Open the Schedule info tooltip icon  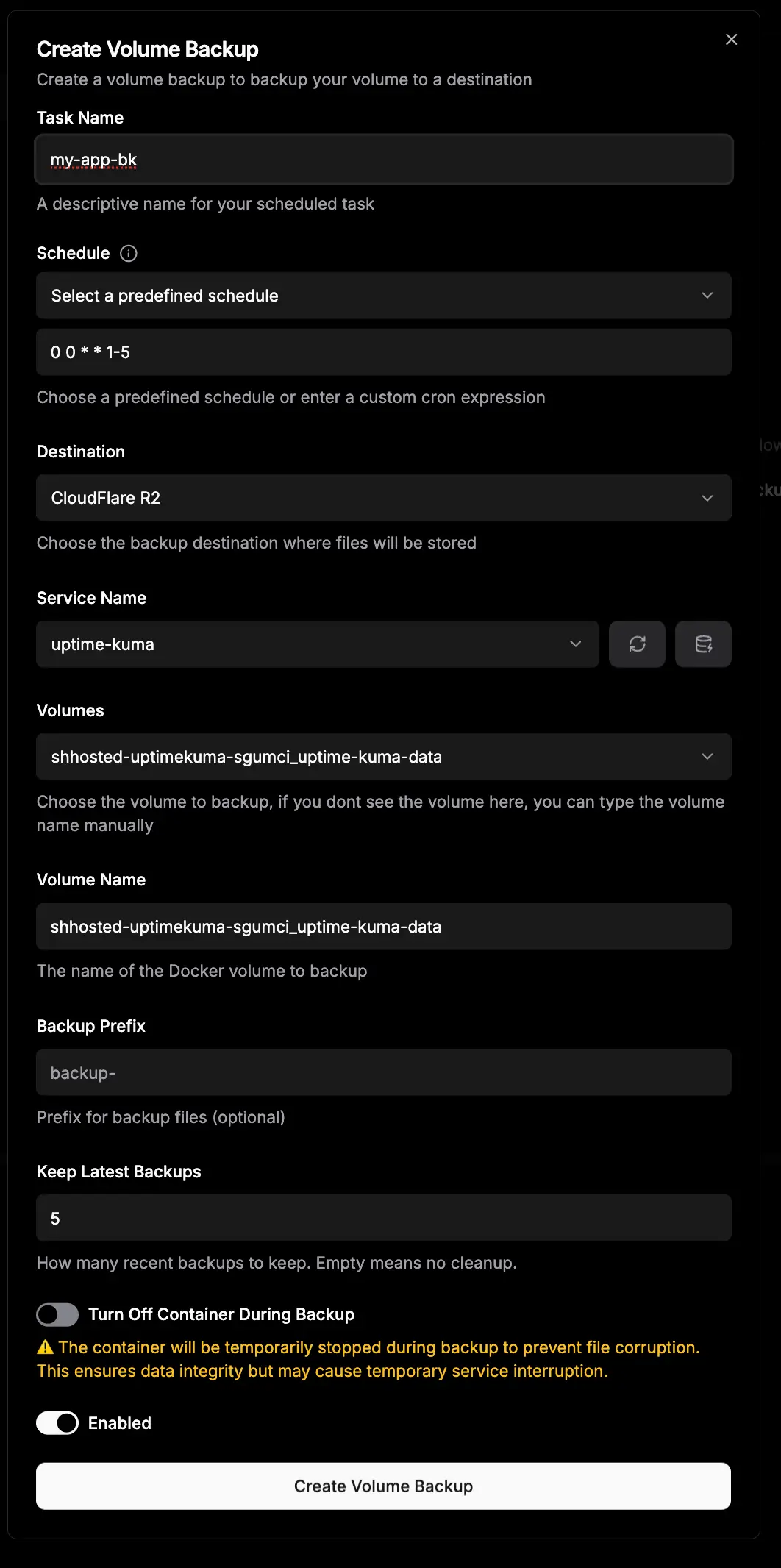127,253
